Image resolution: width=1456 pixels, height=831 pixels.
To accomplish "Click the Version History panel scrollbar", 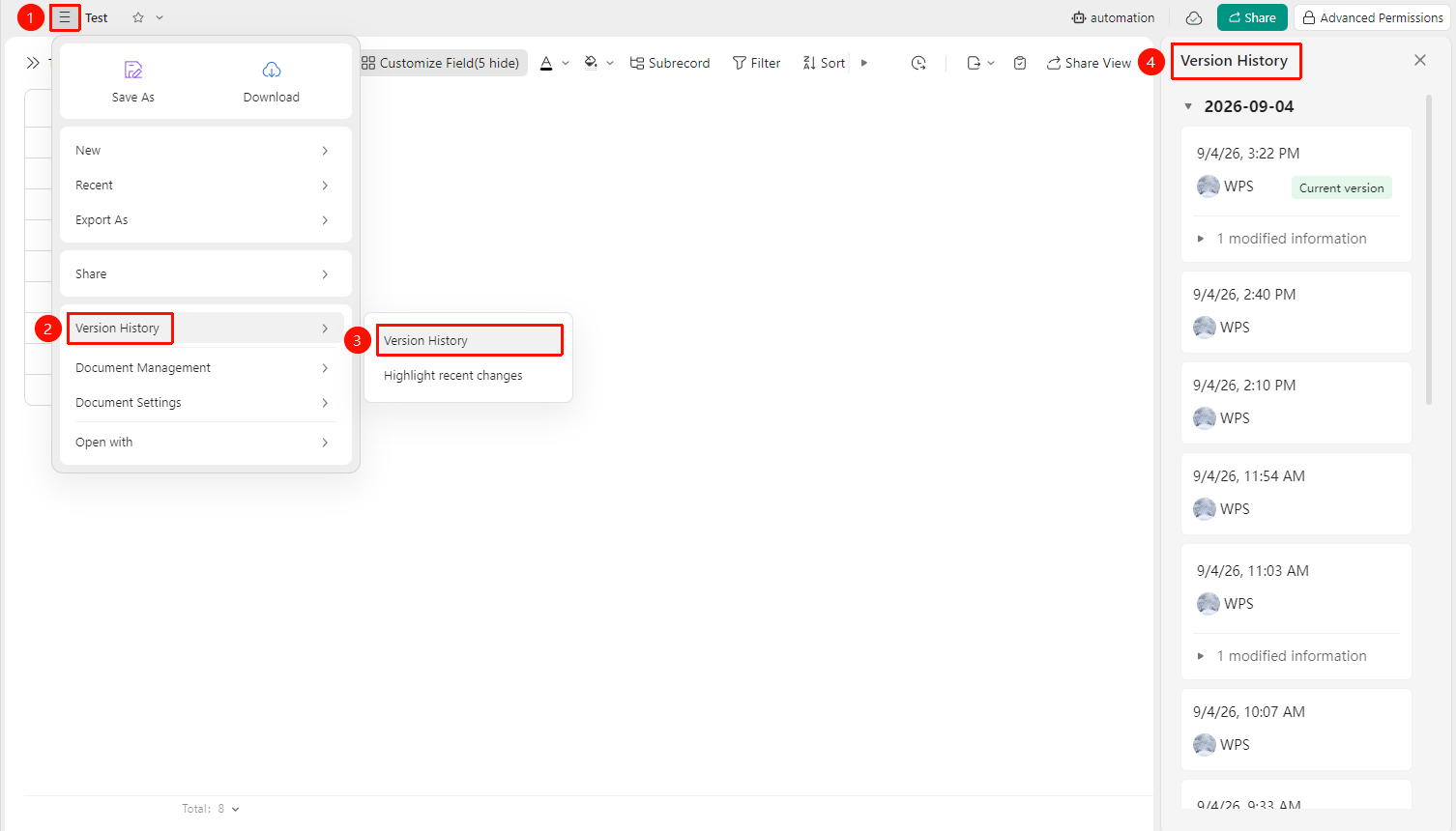I will (1429, 249).
